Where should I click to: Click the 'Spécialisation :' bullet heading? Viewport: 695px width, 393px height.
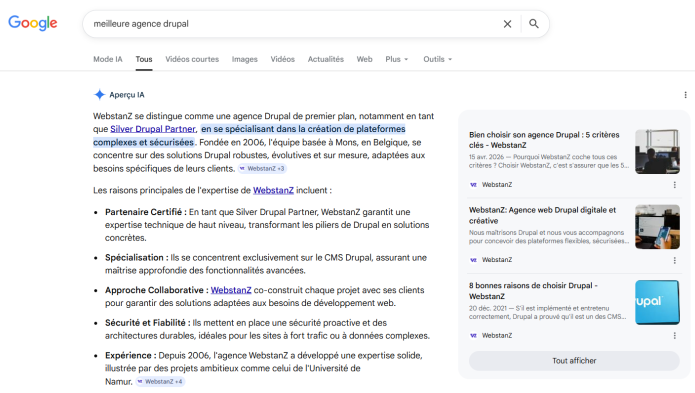pos(137,258)
